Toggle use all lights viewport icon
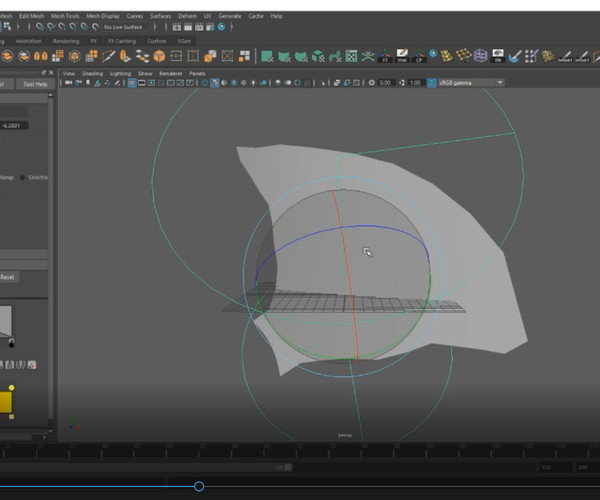The height and width of the screenshot is (500, 600). pyautogui.click(x=253, y=83)
